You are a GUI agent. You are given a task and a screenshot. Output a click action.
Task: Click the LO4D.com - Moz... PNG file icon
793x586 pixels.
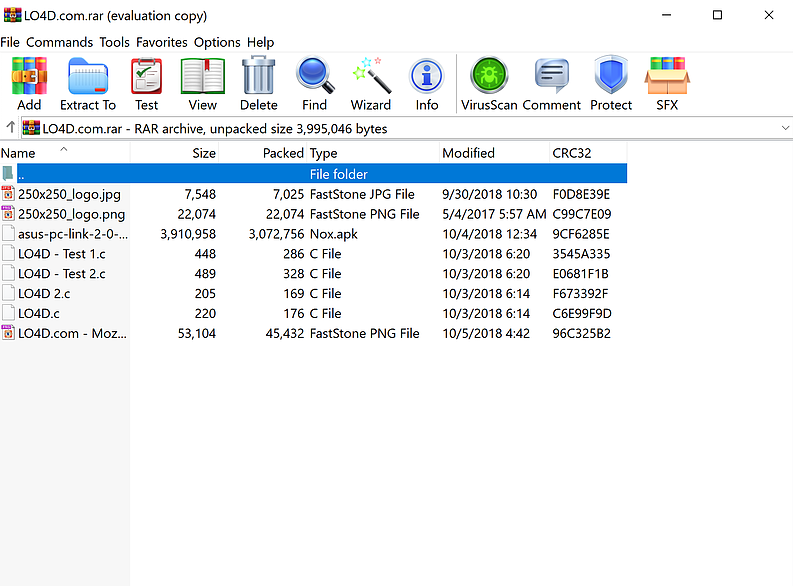pyautogui.click(x=8, y=333)
